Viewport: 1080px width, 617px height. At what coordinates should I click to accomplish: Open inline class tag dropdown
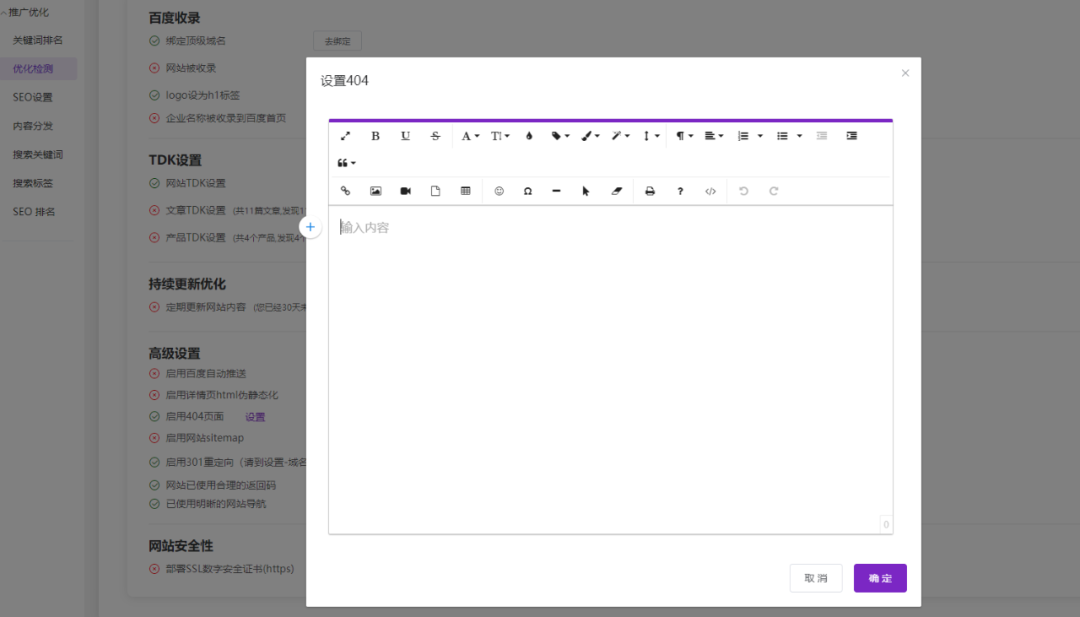tap(560, 136)
